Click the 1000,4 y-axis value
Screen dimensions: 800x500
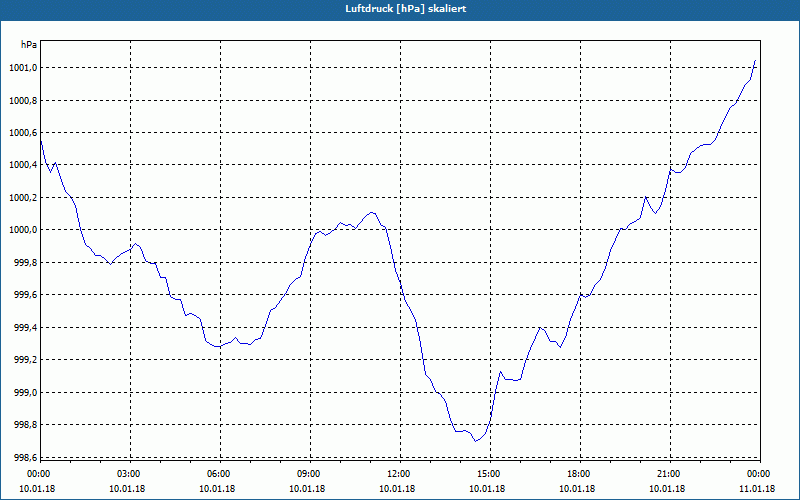coord(23,165)
